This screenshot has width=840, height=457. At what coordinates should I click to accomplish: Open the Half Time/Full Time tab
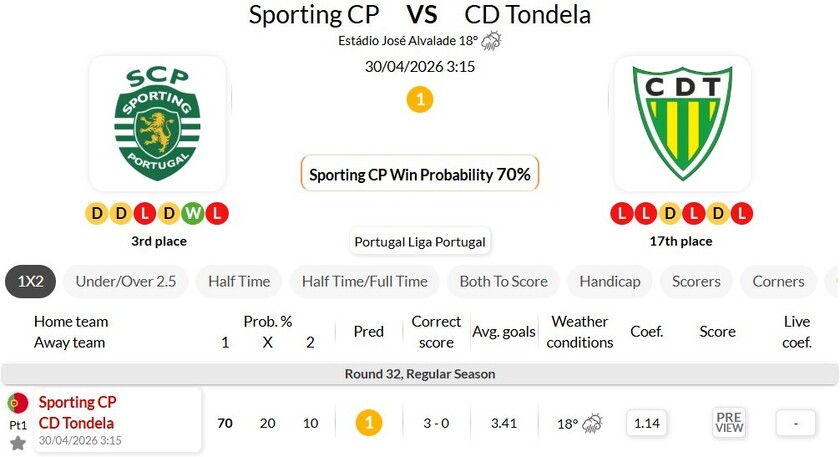pos(364,282)
